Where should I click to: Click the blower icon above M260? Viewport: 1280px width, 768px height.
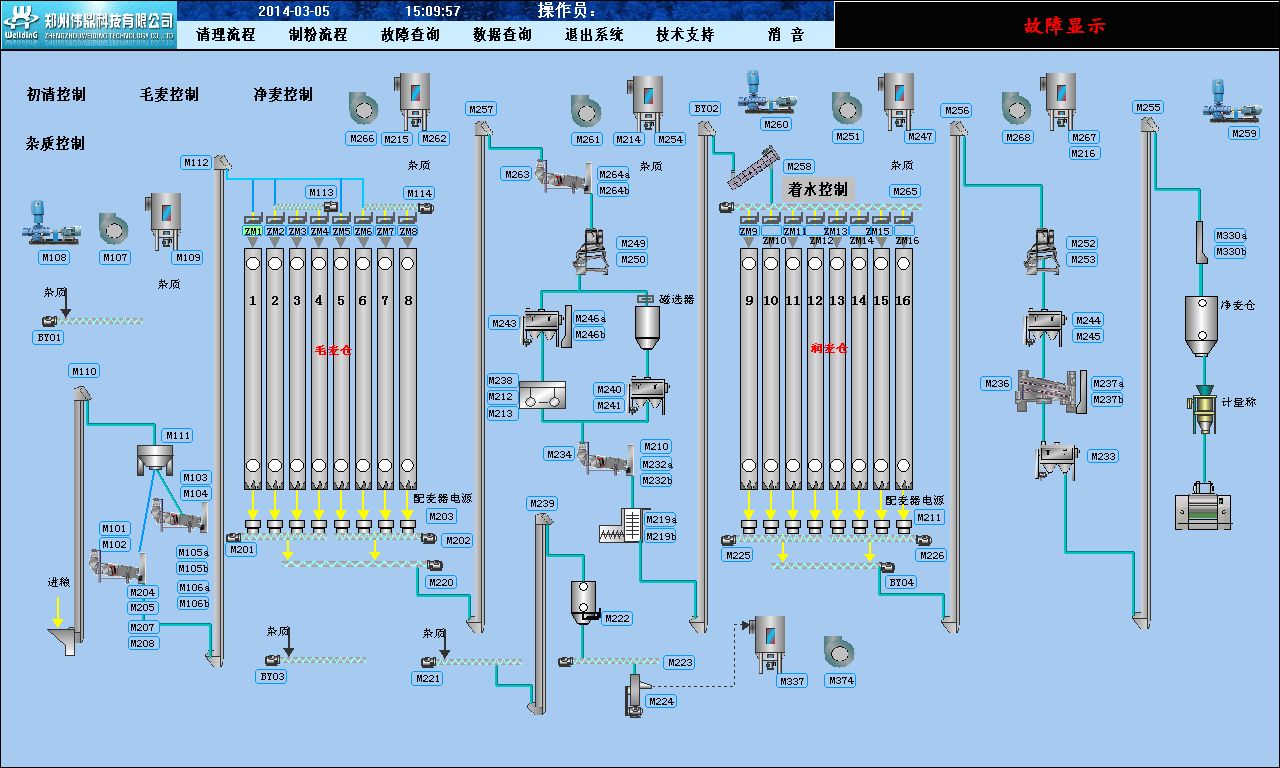tap(767, 92)
